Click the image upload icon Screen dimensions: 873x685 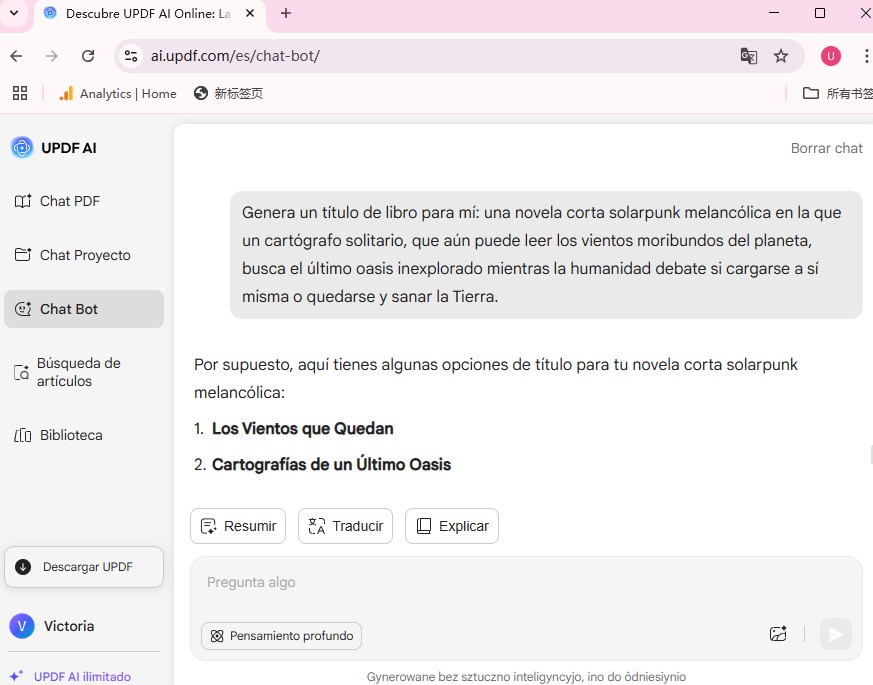[778, 634]
